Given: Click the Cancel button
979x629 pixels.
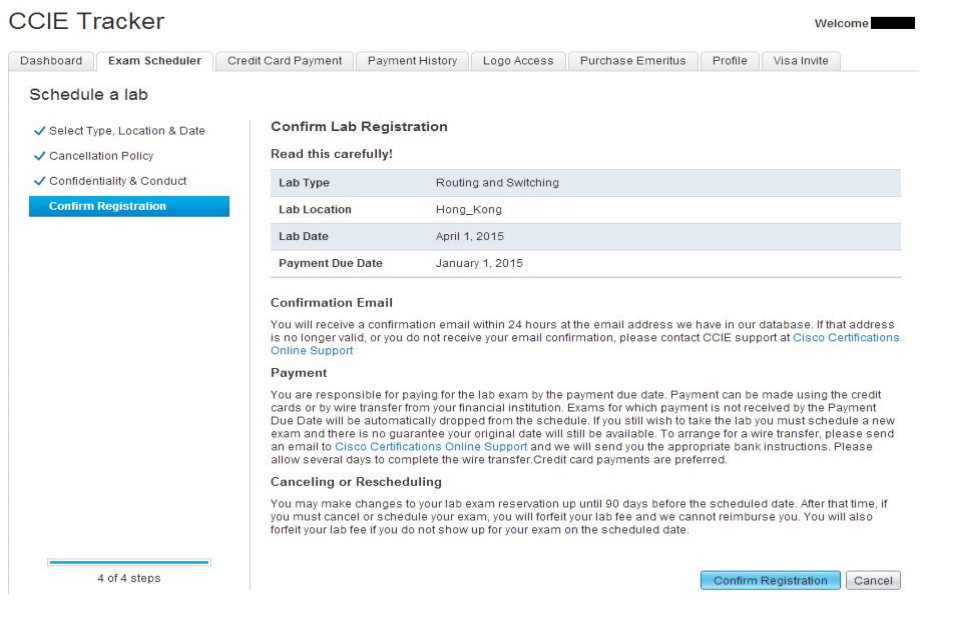Looking at the screenshot, I should (873, 580).
